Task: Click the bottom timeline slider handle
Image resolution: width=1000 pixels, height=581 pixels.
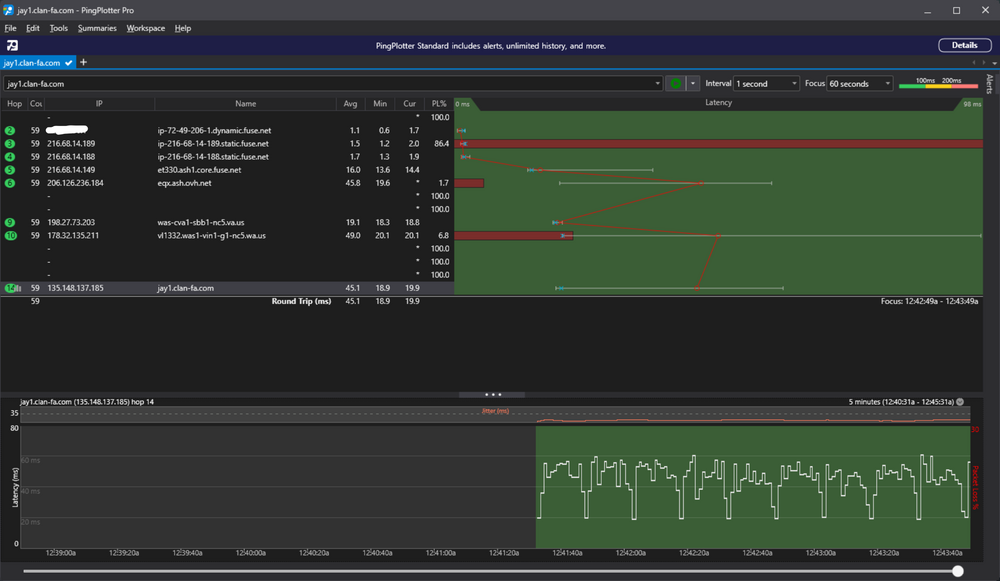Action: tap(957, 571)
